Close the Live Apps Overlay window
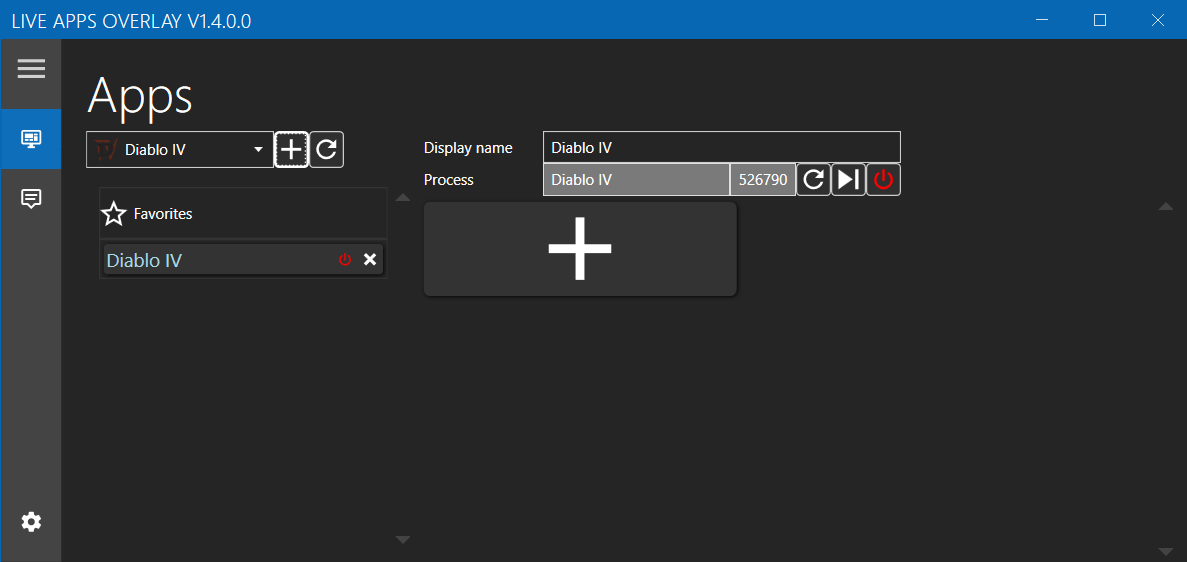The image size is (1187, 562). (x=1157, y=20)
